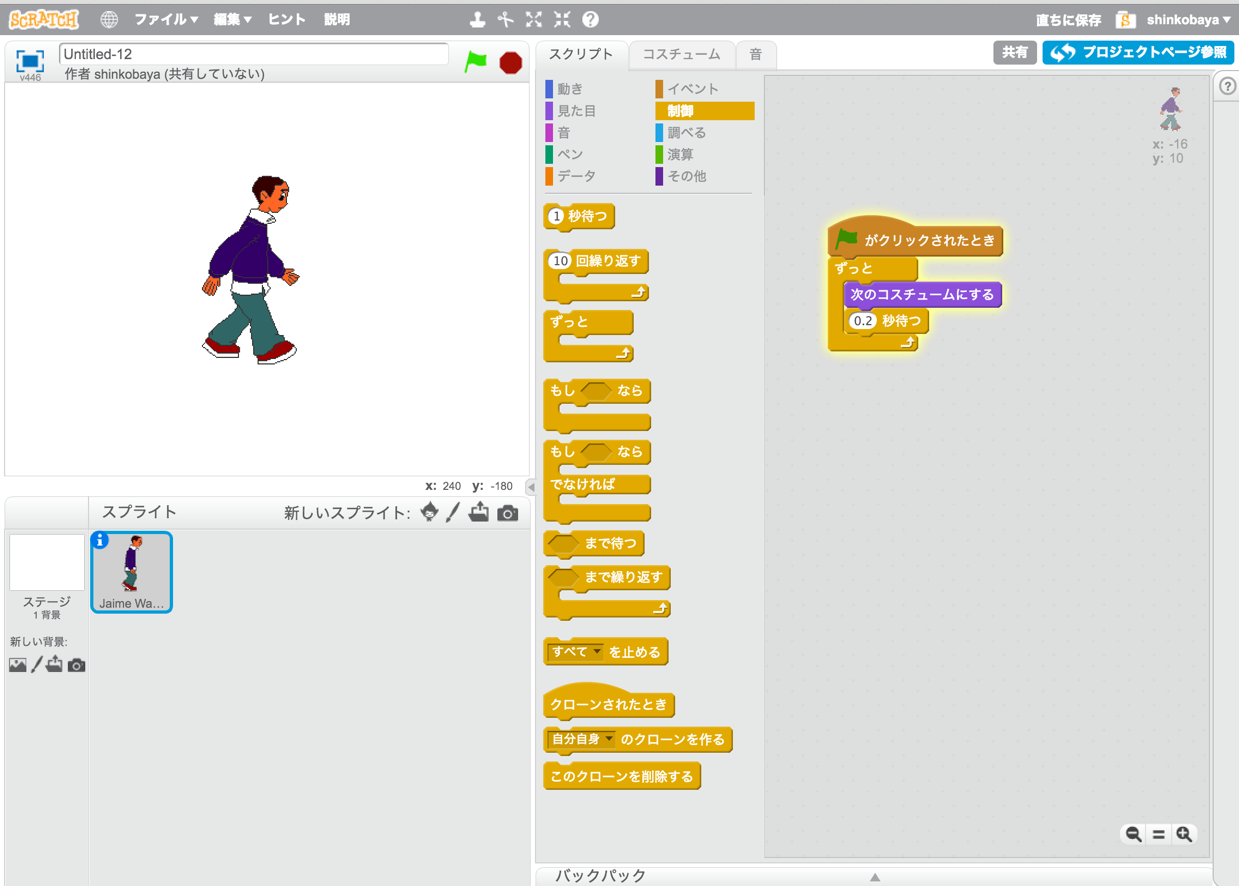Toggle full screen stage mode

(30, 60)
